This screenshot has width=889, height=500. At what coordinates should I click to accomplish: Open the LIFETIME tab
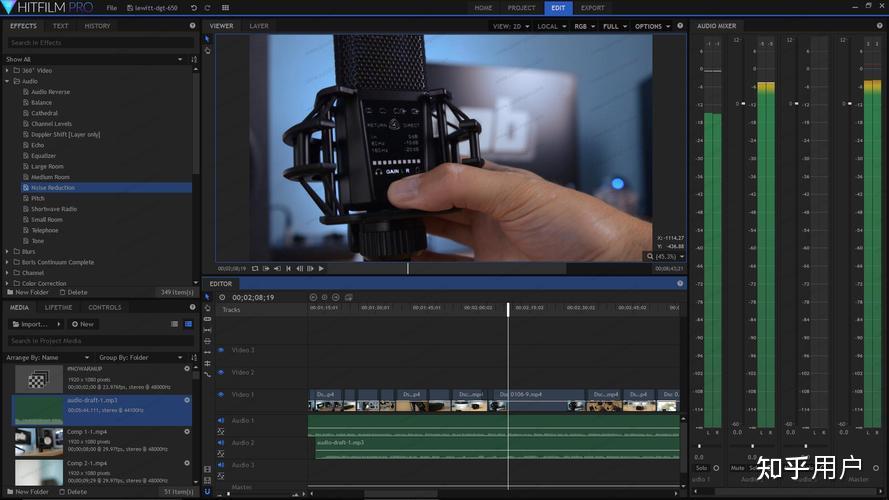[59, 308]
